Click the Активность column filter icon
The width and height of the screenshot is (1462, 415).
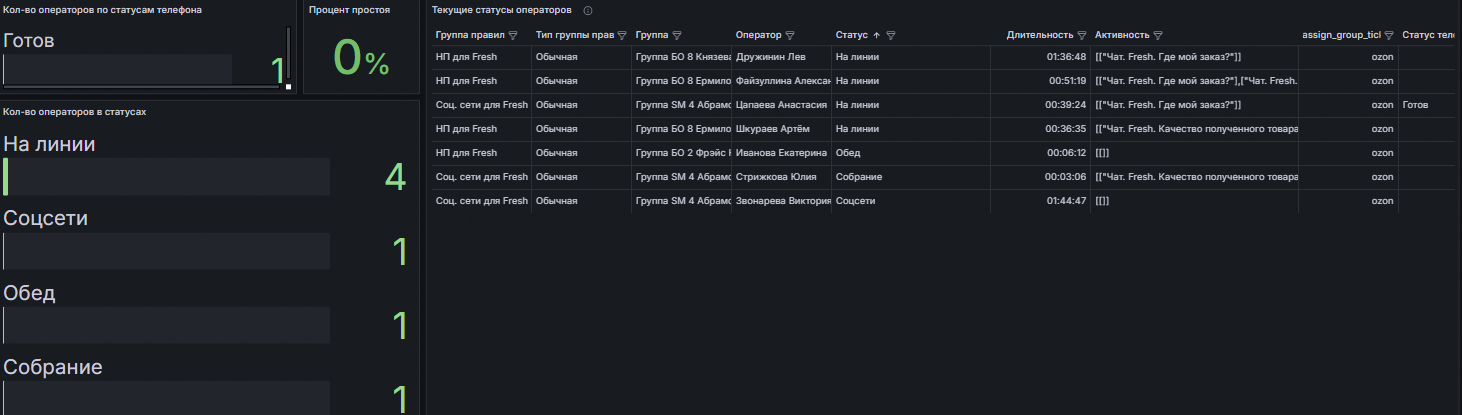pyautogui.click(x=1158, y=35)
